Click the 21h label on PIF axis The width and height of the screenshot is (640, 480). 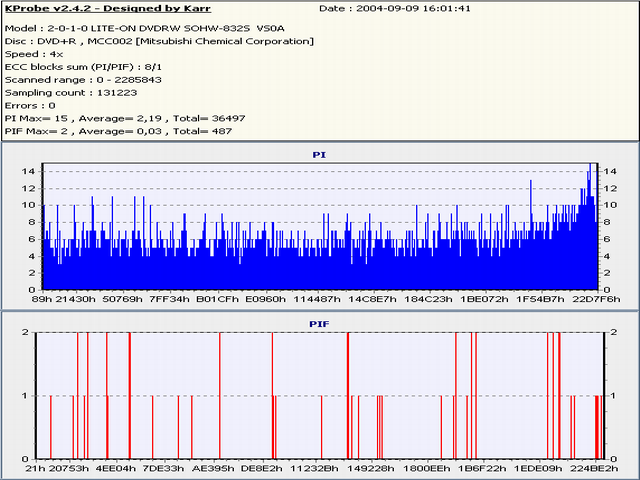pyautogui.click(x=35, y=467)
